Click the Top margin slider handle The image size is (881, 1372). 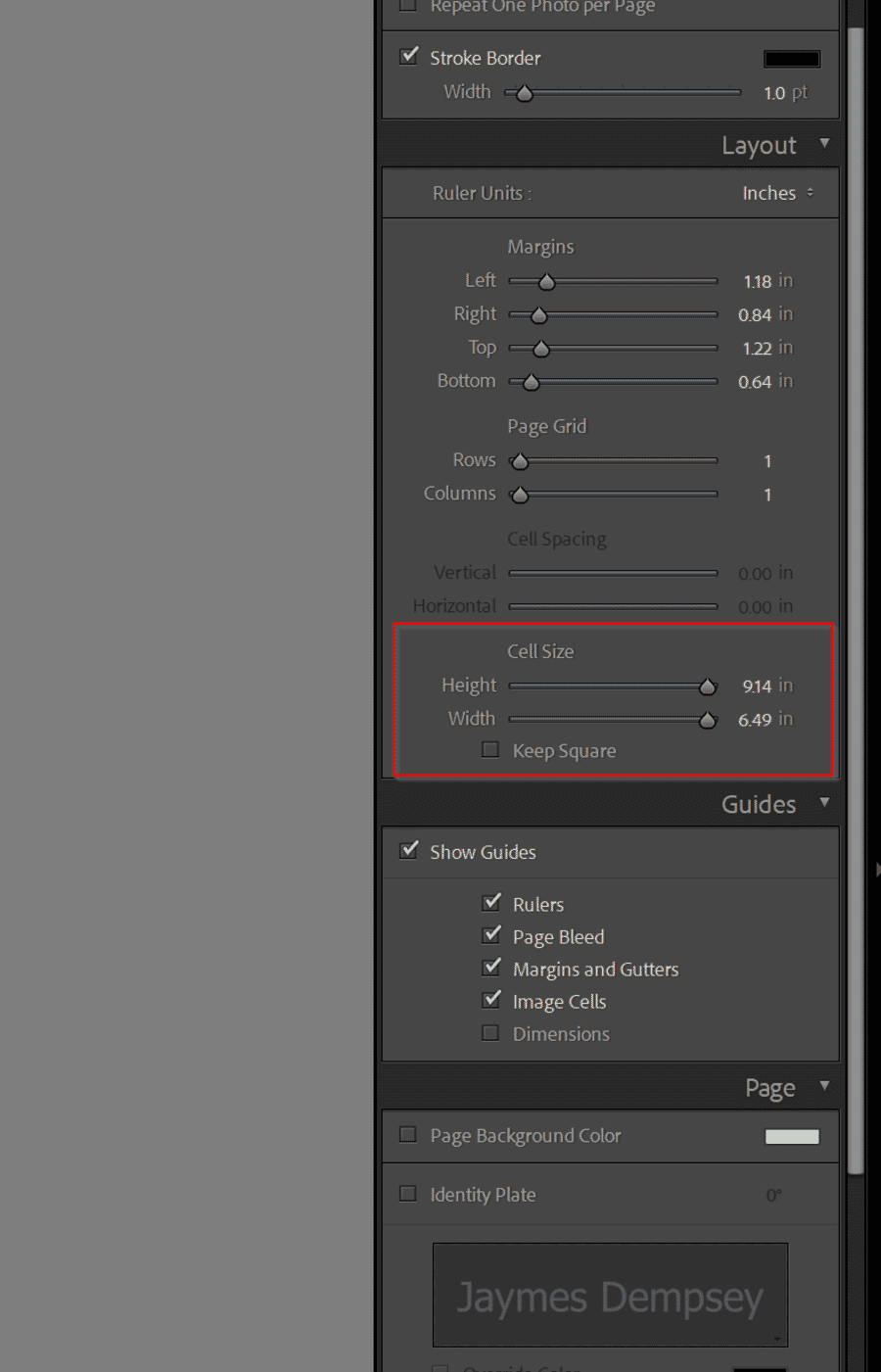541,349
